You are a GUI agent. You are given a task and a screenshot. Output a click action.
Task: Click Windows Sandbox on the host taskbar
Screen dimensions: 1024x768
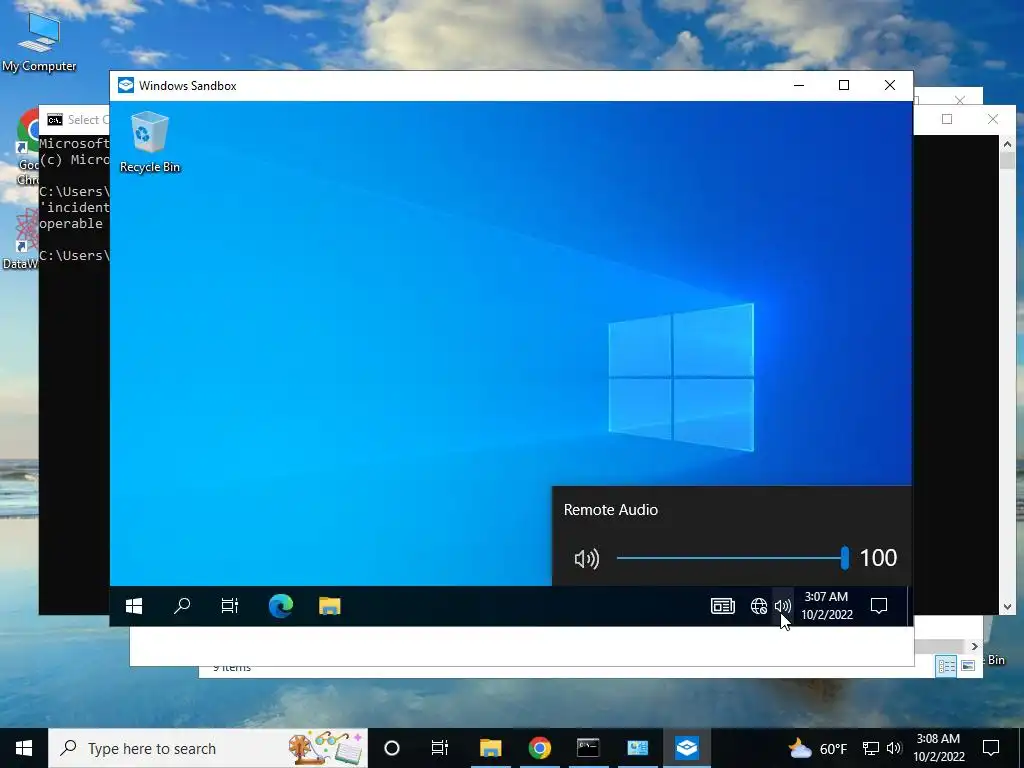pyautogui.click(x=686, y=748)
